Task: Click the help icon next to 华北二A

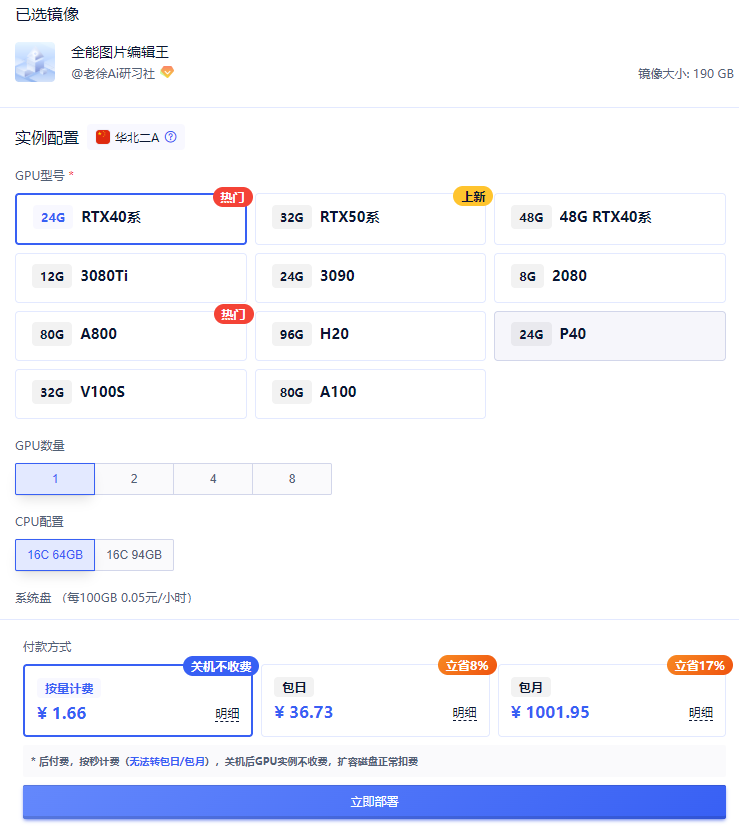Action: 170,137
